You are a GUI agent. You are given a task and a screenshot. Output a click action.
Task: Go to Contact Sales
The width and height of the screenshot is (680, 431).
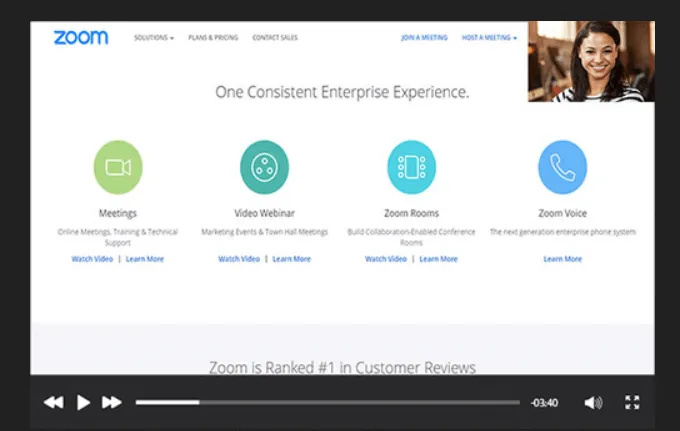(275, 38)
